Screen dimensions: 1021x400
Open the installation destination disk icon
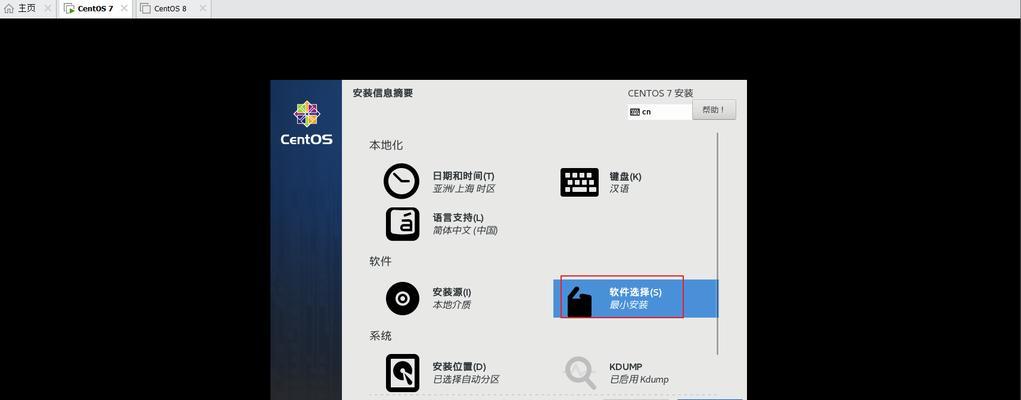point(402,373)
